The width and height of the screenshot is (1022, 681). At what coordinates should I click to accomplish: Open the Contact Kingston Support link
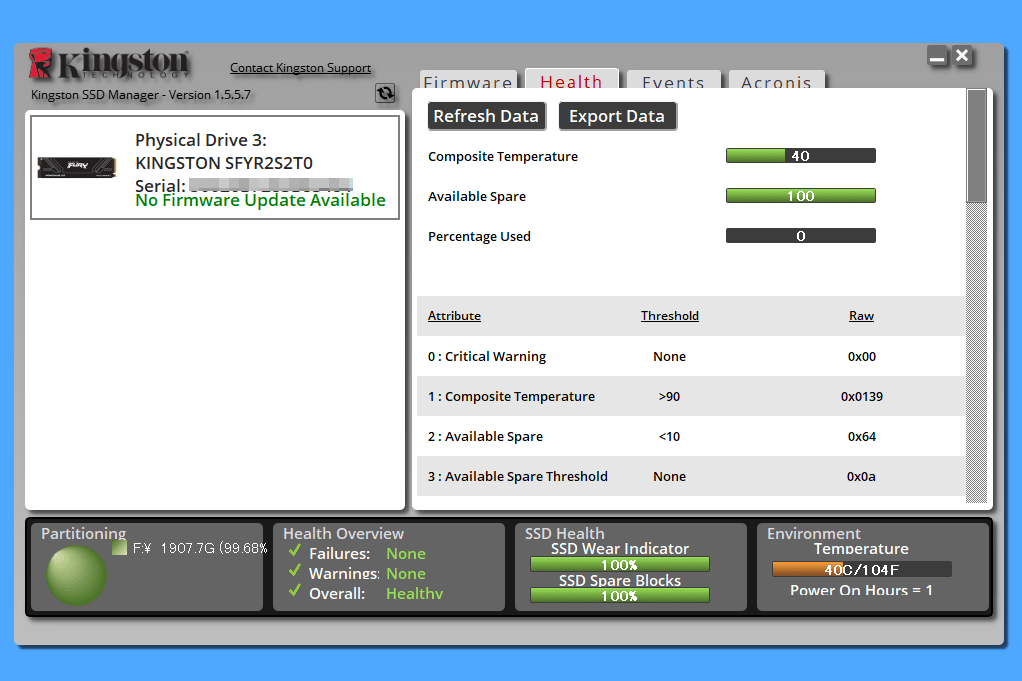pos(300,68)
